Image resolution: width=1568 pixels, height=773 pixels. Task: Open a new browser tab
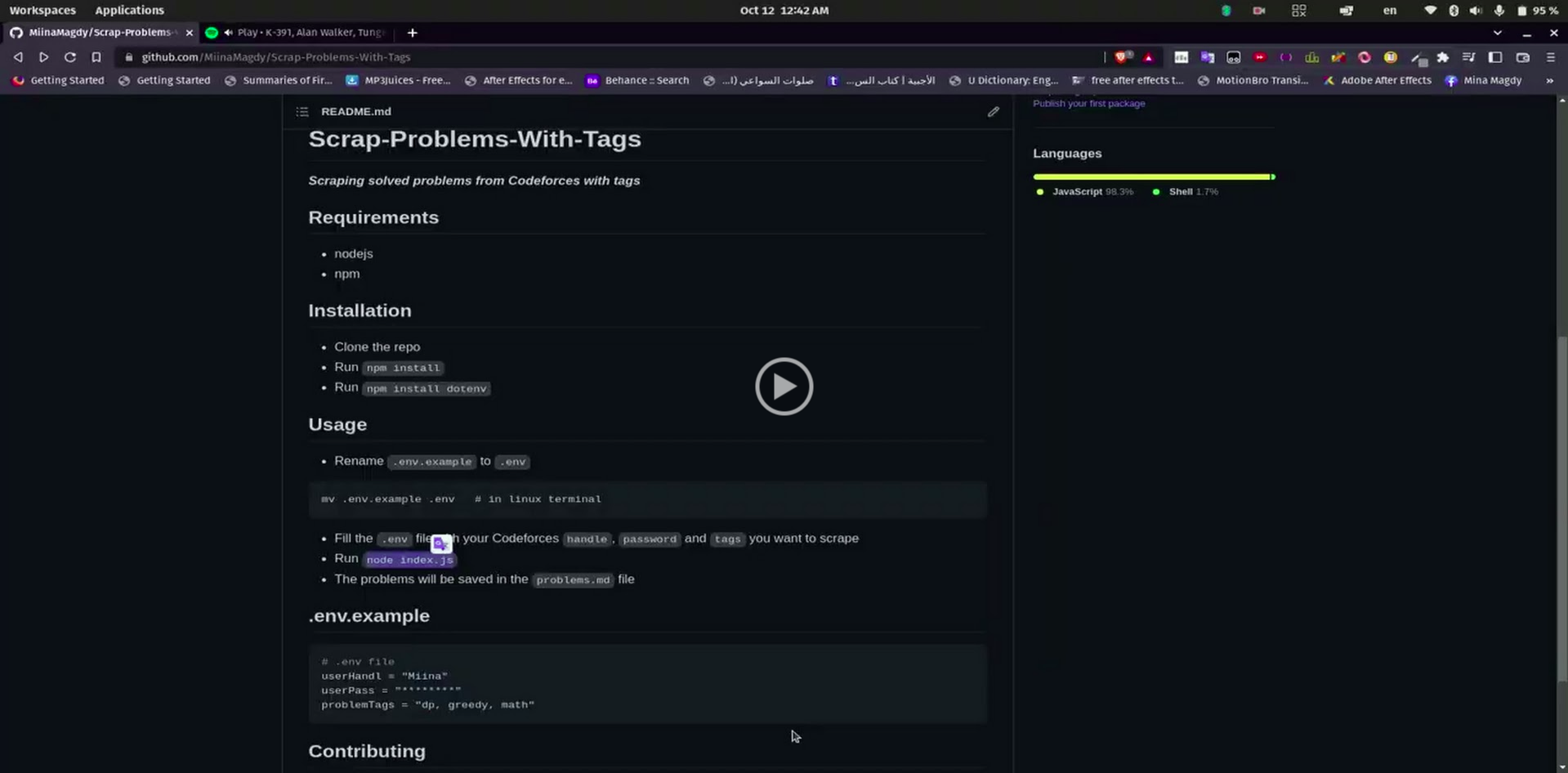(413, 33)
